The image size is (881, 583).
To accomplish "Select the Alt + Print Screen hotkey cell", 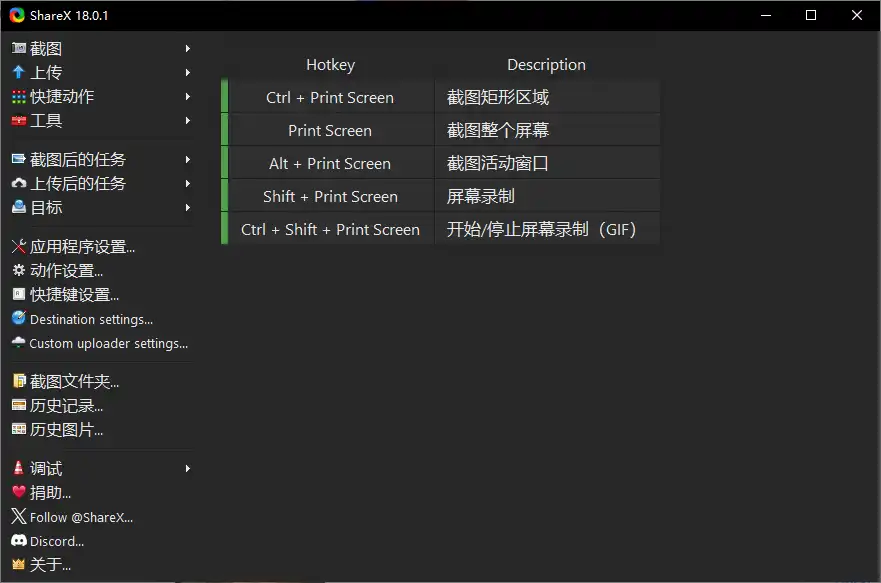I will click(x=330, y=163).
